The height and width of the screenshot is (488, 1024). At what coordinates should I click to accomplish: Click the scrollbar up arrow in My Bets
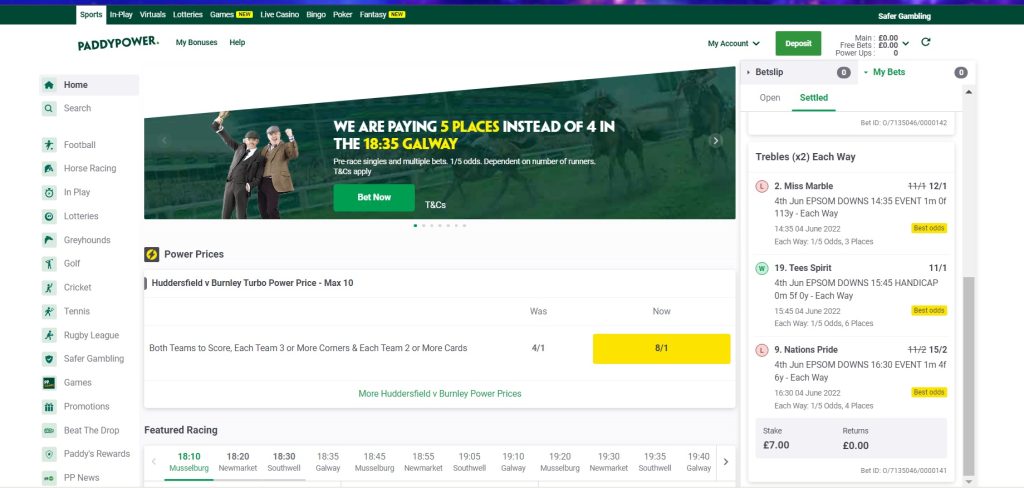(x=968, y=92)
